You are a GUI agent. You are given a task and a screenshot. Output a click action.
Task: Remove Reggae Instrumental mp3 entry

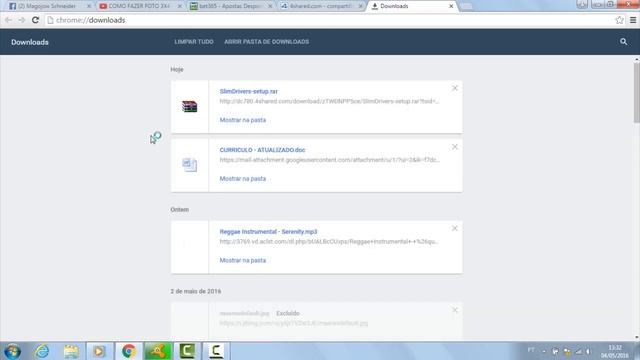[x=455, y=229]
